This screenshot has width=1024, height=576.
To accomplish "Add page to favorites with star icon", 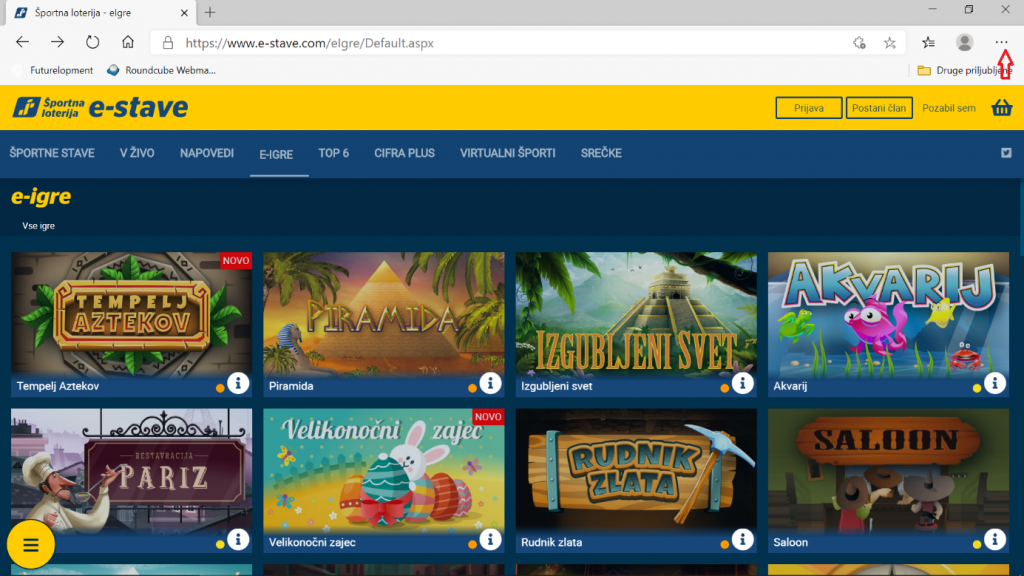I will coord(889,43).
